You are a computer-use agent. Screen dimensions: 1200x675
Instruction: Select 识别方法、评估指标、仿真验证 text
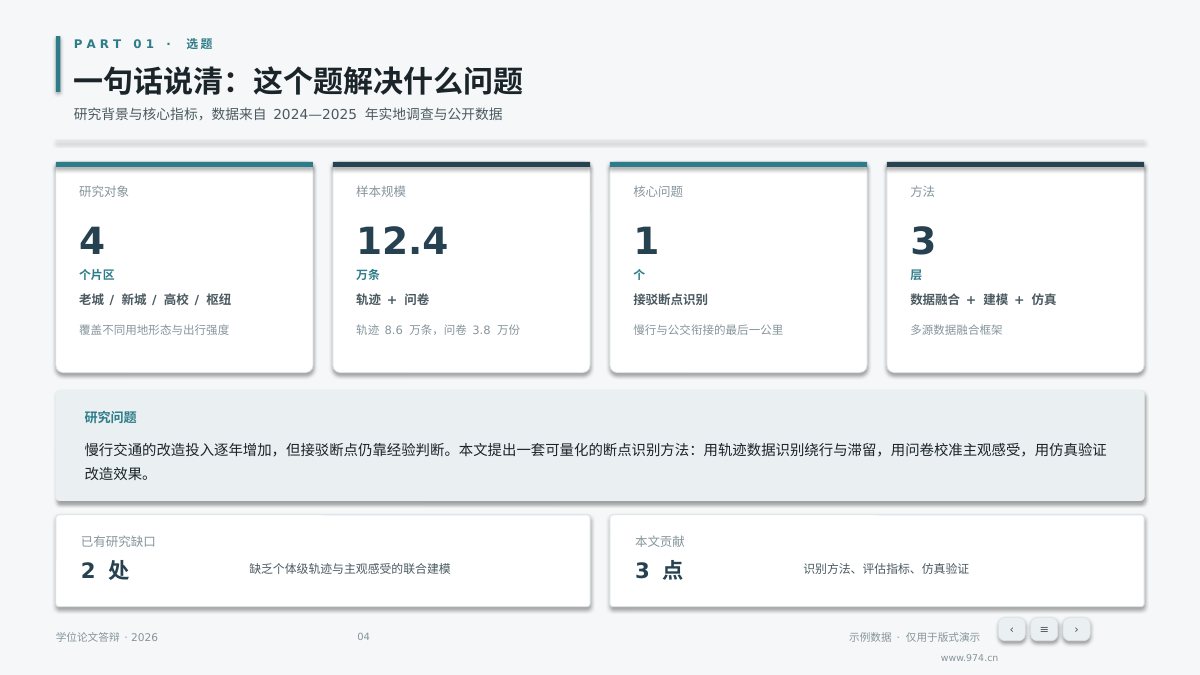coord(886,568)
